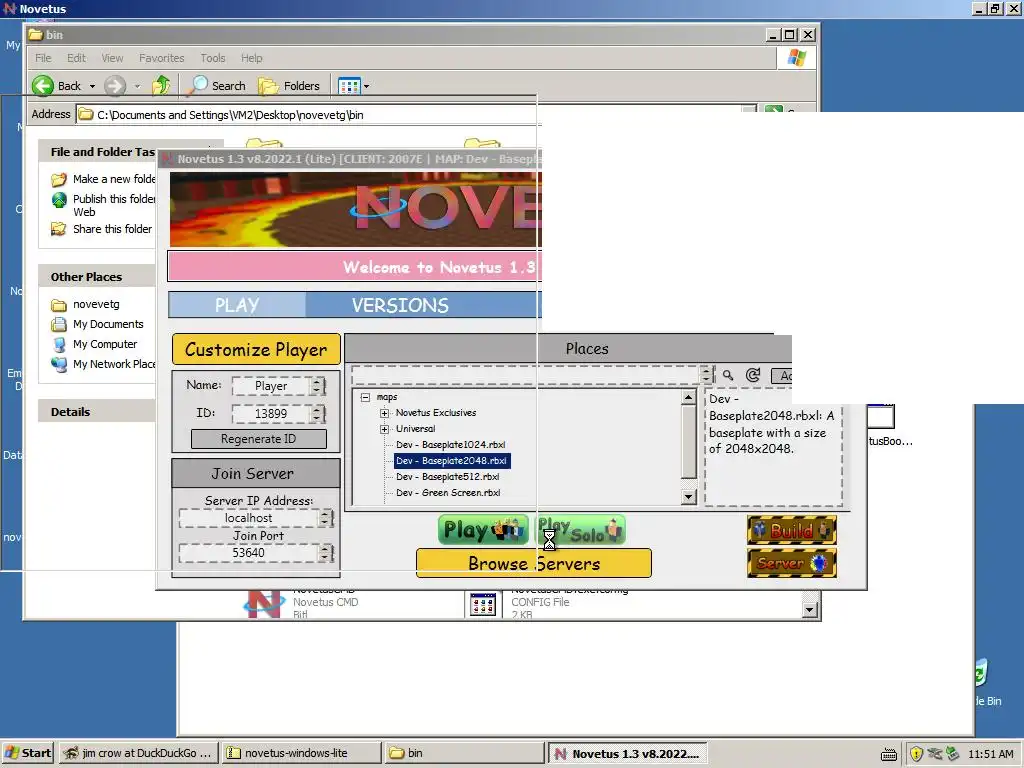Screen dimensions: 1024x768
Task: Switch to the VERSIONS tab
Action: pos(400,305)
